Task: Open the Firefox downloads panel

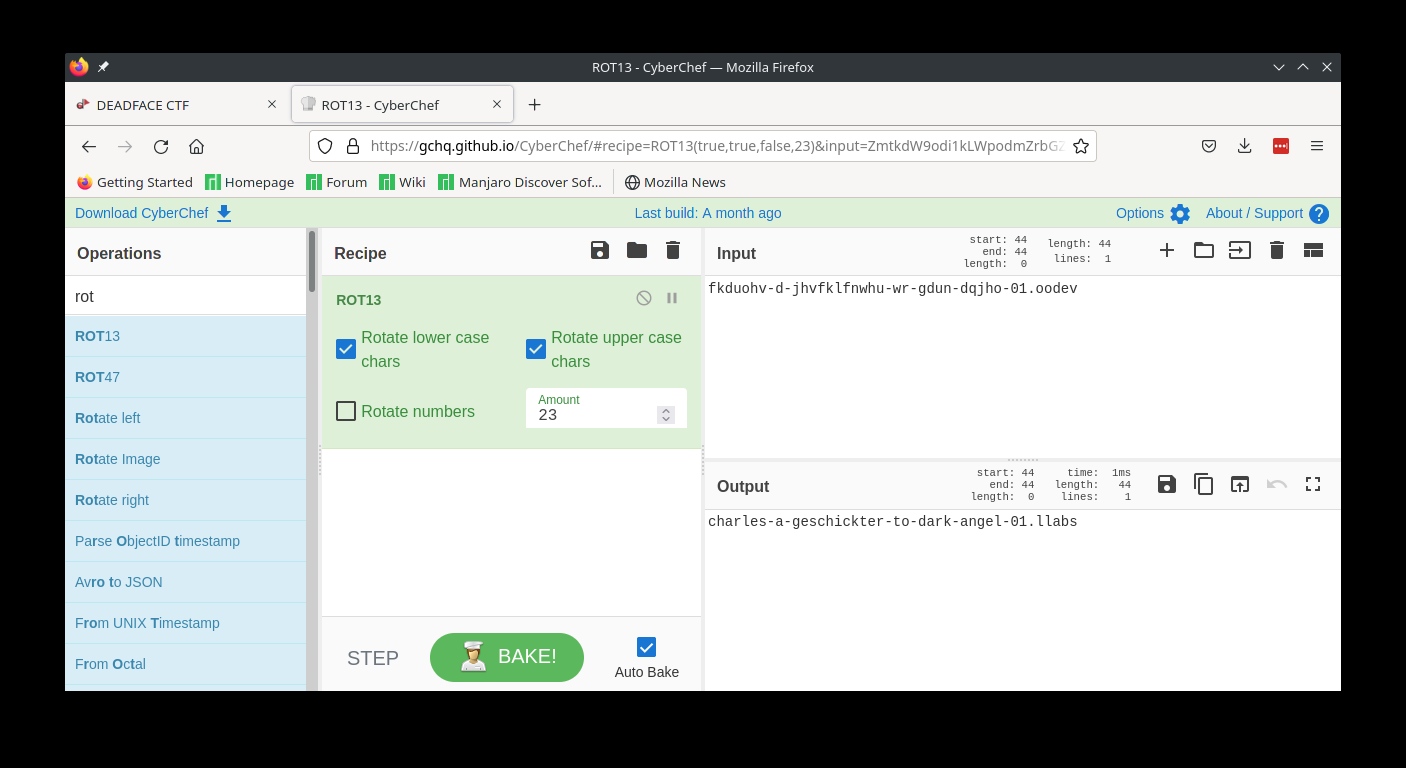Action: tap(1245, 146)
